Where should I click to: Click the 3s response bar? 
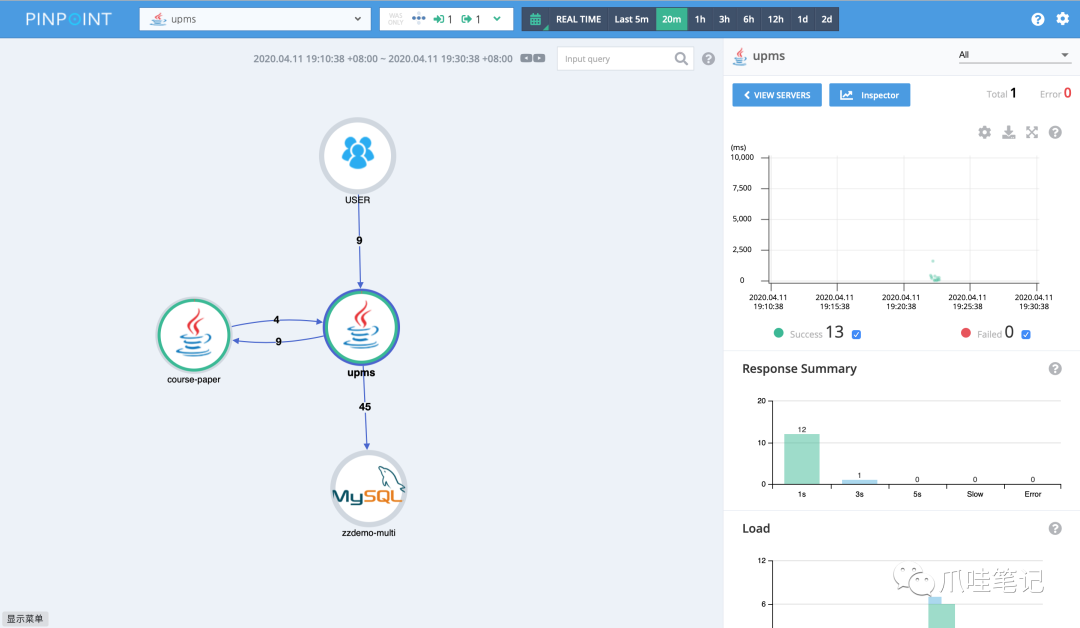[x=860, y=482]
